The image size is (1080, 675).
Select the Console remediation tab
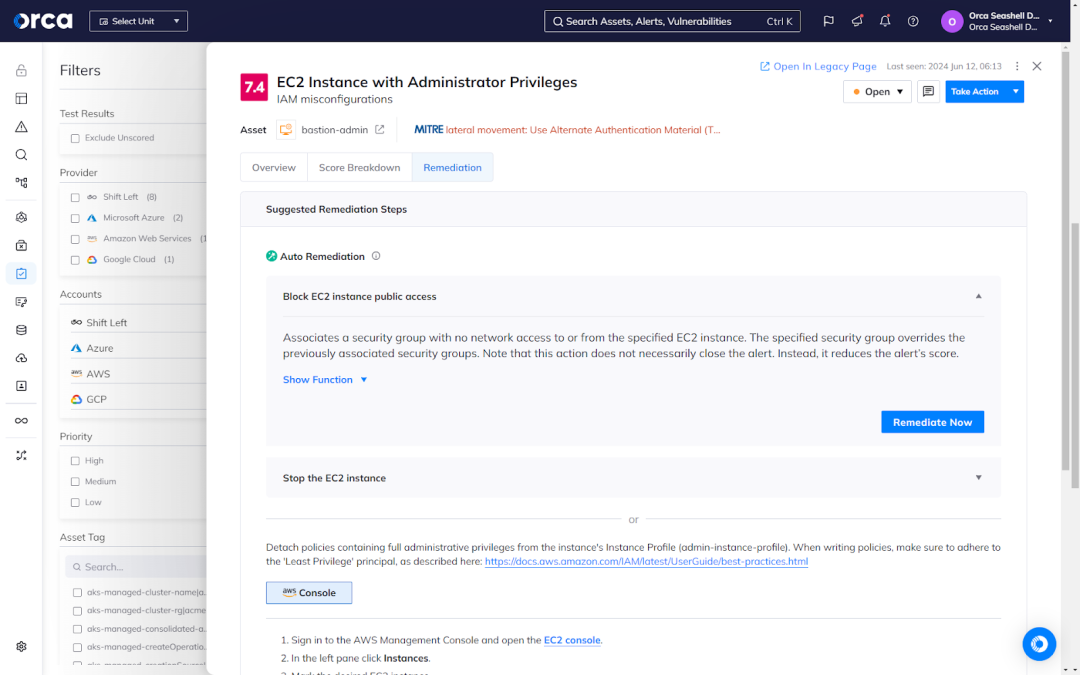click(x=309, y=592)
